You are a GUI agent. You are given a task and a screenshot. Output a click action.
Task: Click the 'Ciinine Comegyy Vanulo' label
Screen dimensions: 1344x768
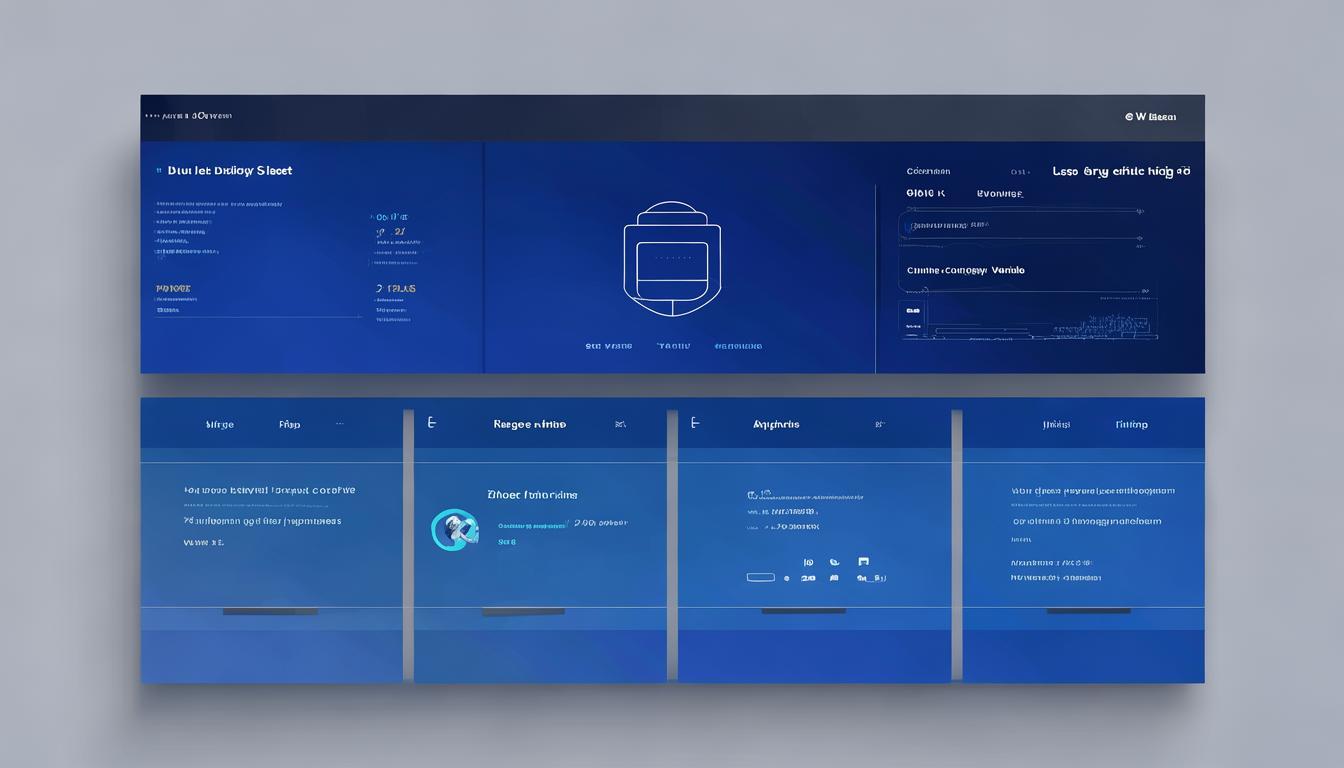[x=966, y=270]
